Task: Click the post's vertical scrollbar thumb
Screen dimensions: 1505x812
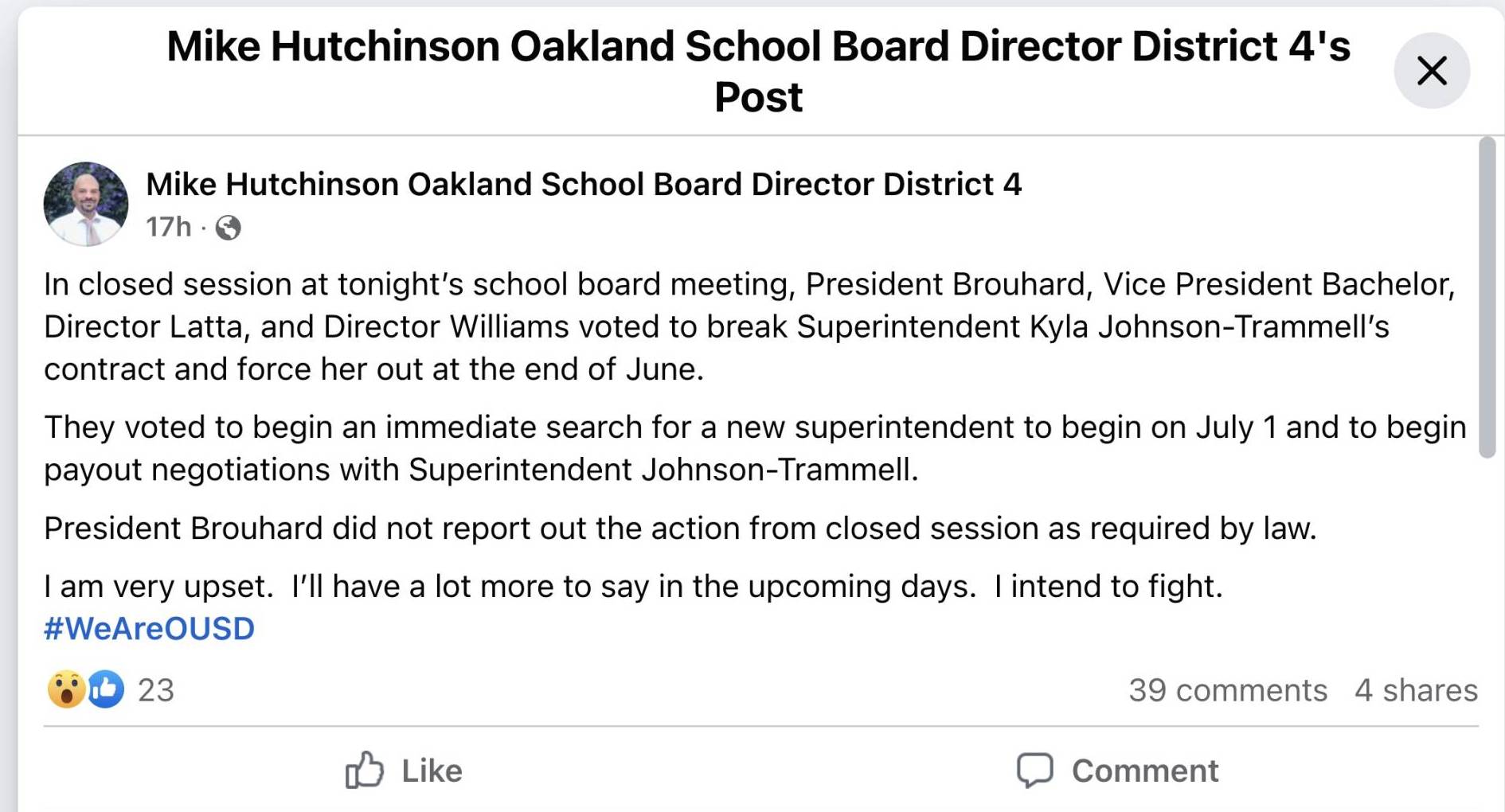Action: pyautogui.click(x=1487, y=298)
